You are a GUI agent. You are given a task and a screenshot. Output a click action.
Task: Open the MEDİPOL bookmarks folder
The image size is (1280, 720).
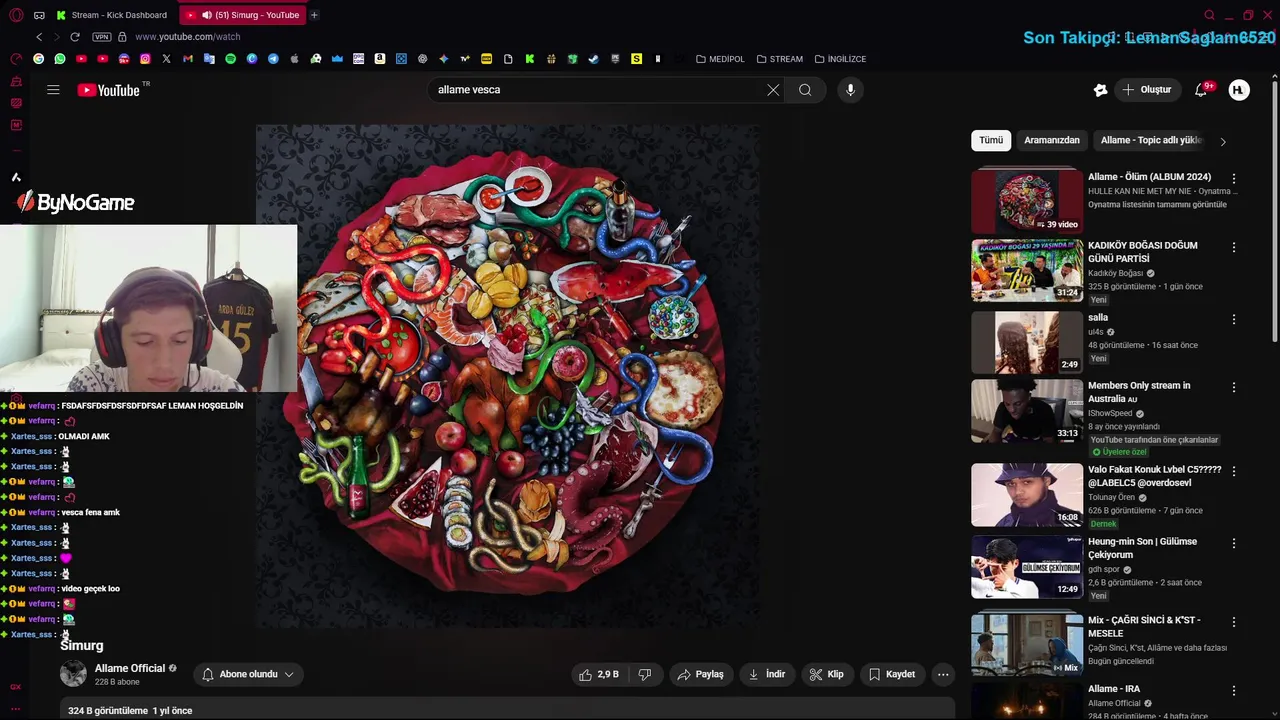720,59
